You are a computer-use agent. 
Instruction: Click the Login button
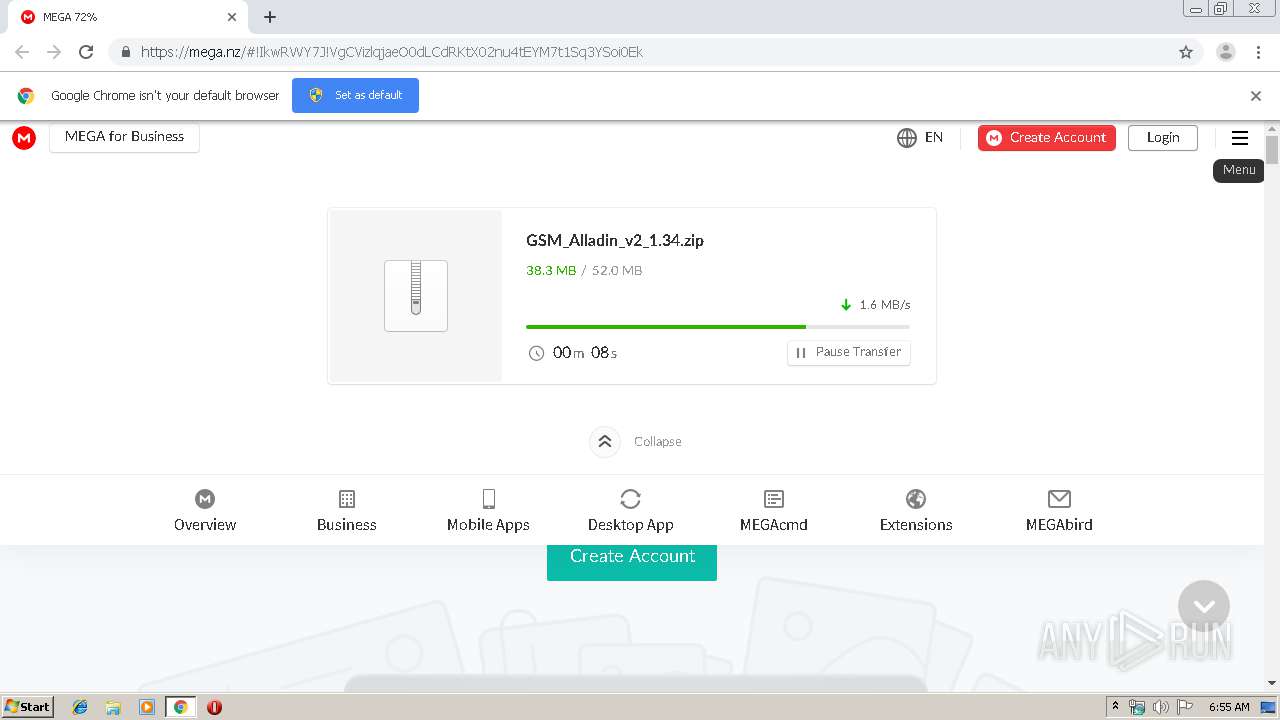tap(1163, 138)
